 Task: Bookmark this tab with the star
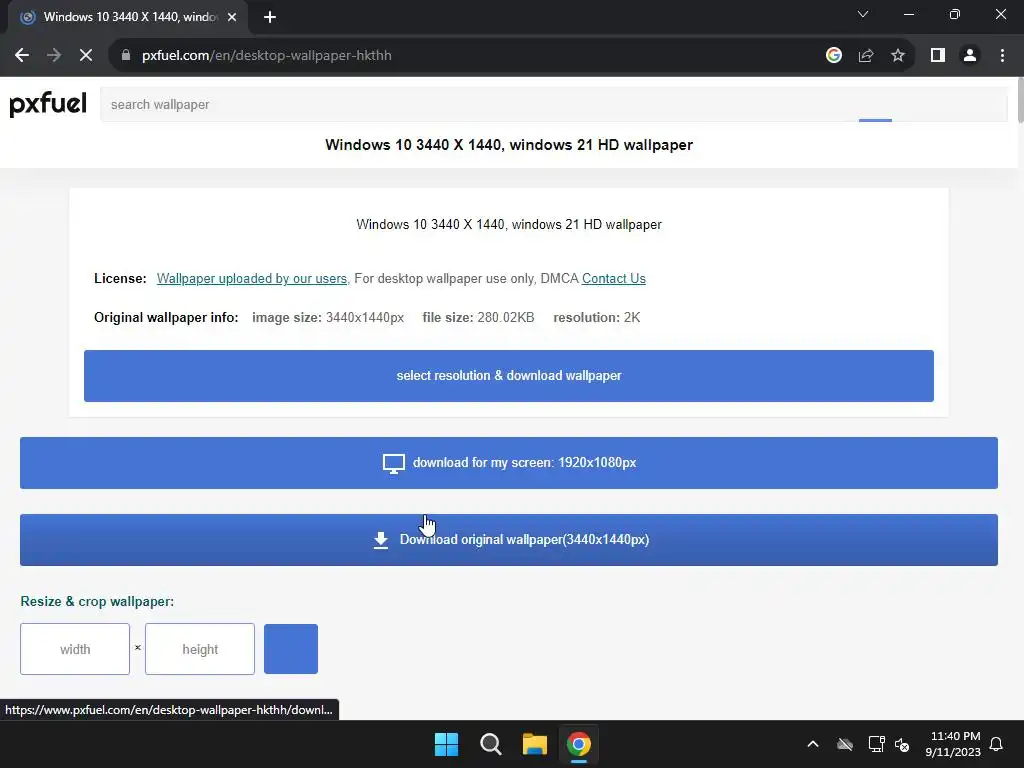898,56
